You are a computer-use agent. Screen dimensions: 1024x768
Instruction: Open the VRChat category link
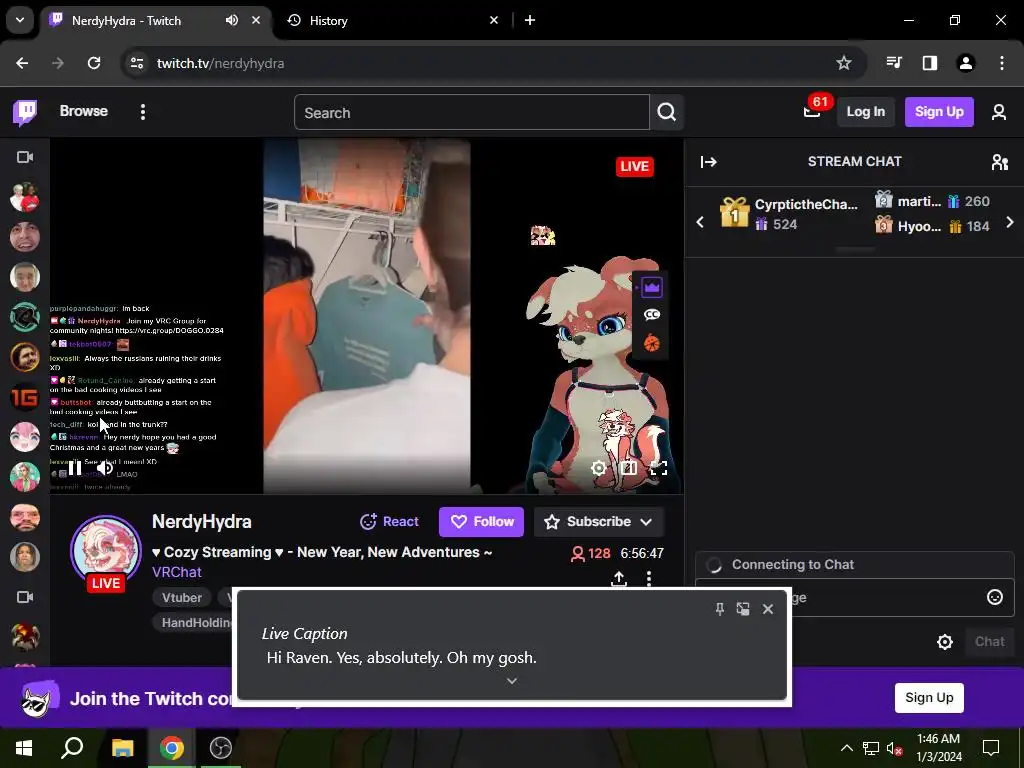click(x=176, y=572)
